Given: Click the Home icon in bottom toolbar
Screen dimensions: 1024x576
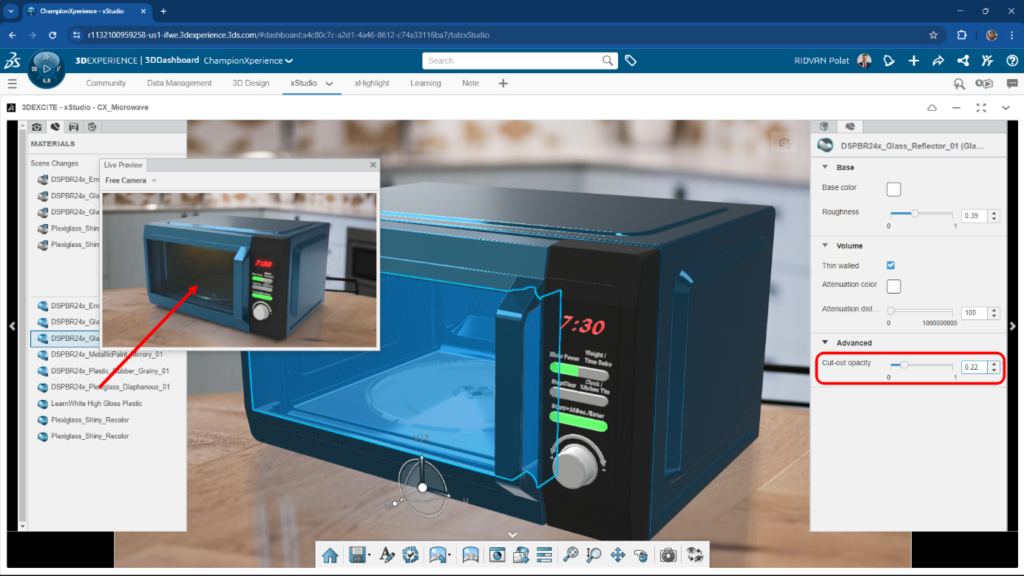Looking at the screenshot, I should pos(330,555).
